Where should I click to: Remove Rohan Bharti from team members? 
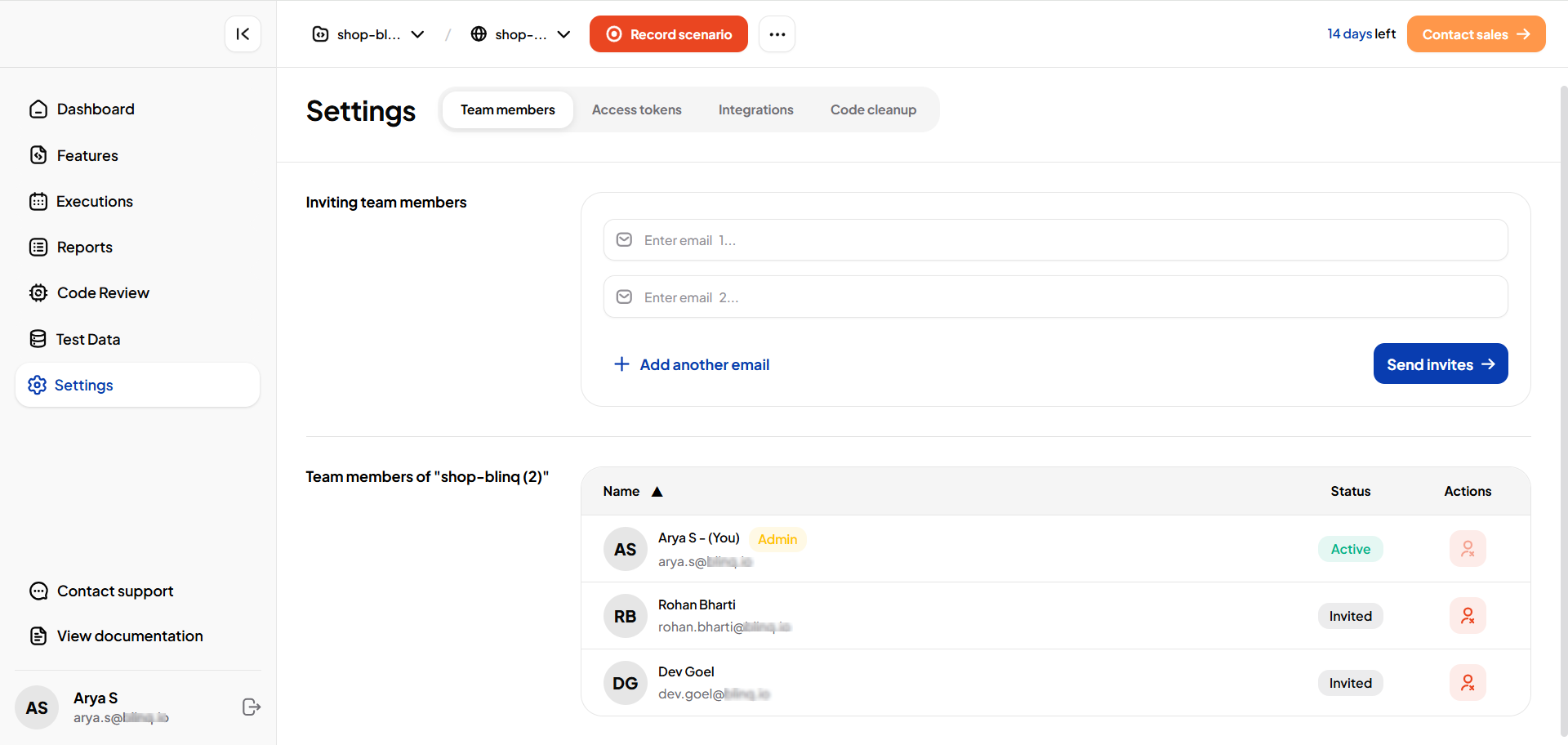click(x=1467, y=616)
